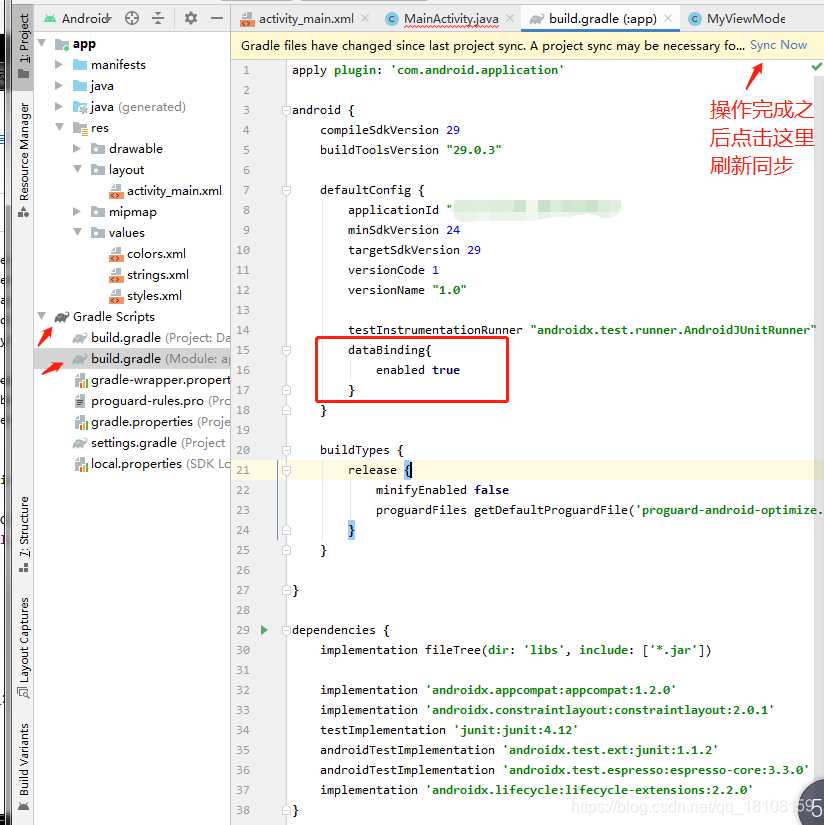Expand the drawable folder
Image resolution: width=824 pixels, height=825 pixels.
[77, 148]
